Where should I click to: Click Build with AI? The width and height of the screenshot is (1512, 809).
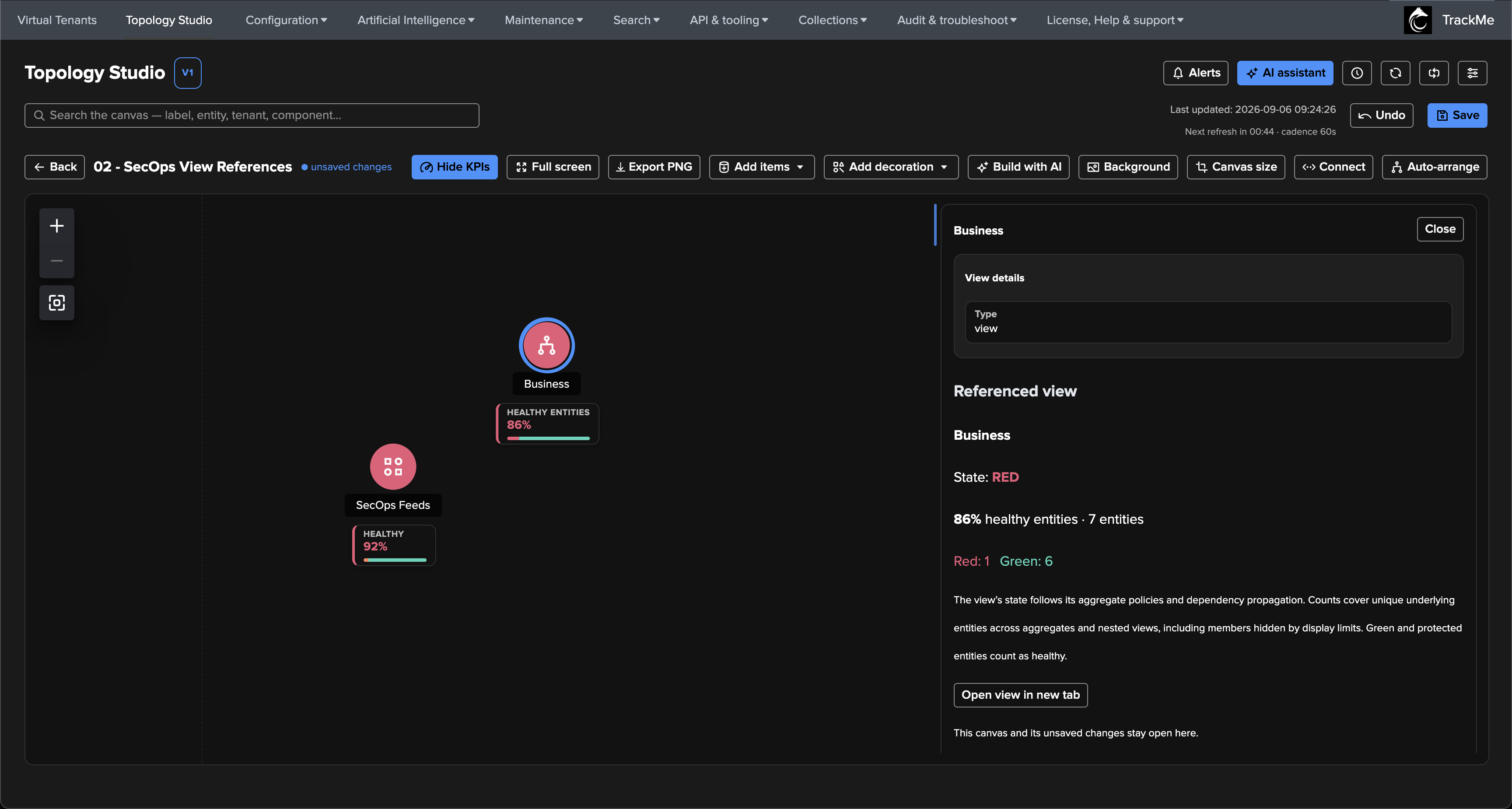(1018, 167)
